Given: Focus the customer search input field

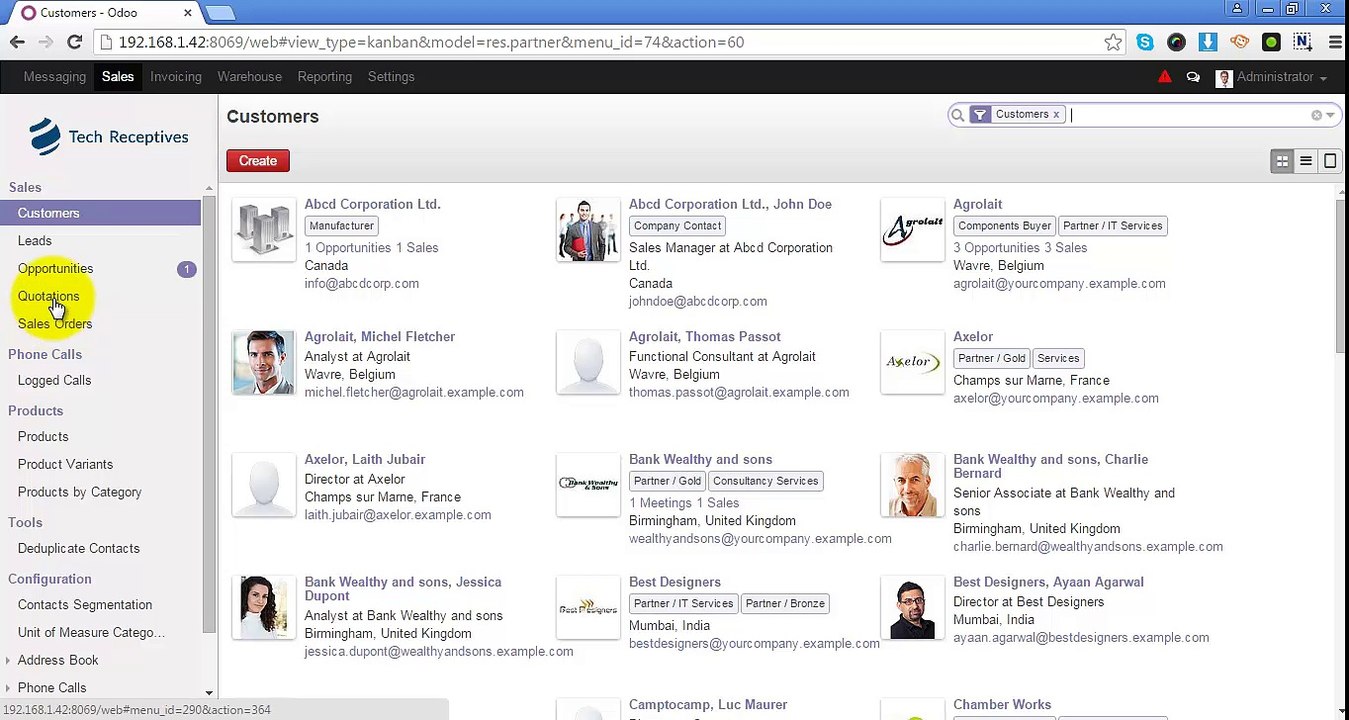Looking at the screenshot, I should [1188, 115].
